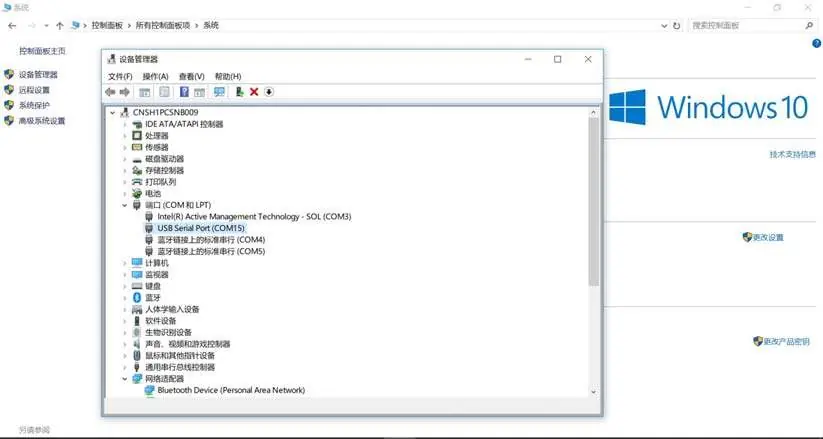Open the 帮助(H) menu
Image resolution: width=823 pixels, height=439 pixels.
pyautogui.click(x=228, y=77)
